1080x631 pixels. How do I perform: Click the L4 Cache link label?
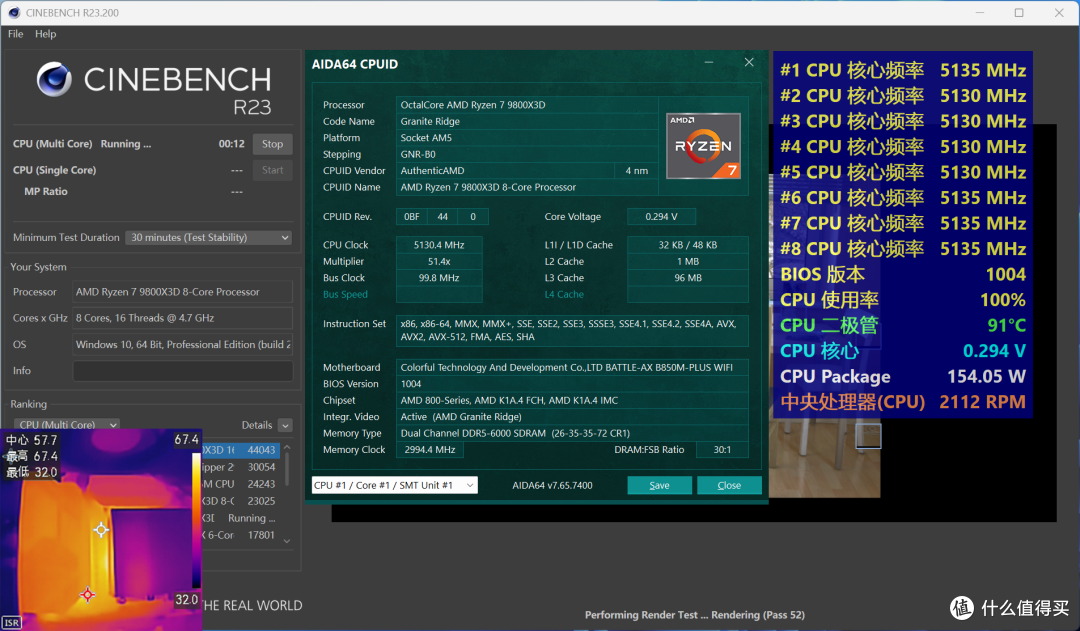point(564,295)
